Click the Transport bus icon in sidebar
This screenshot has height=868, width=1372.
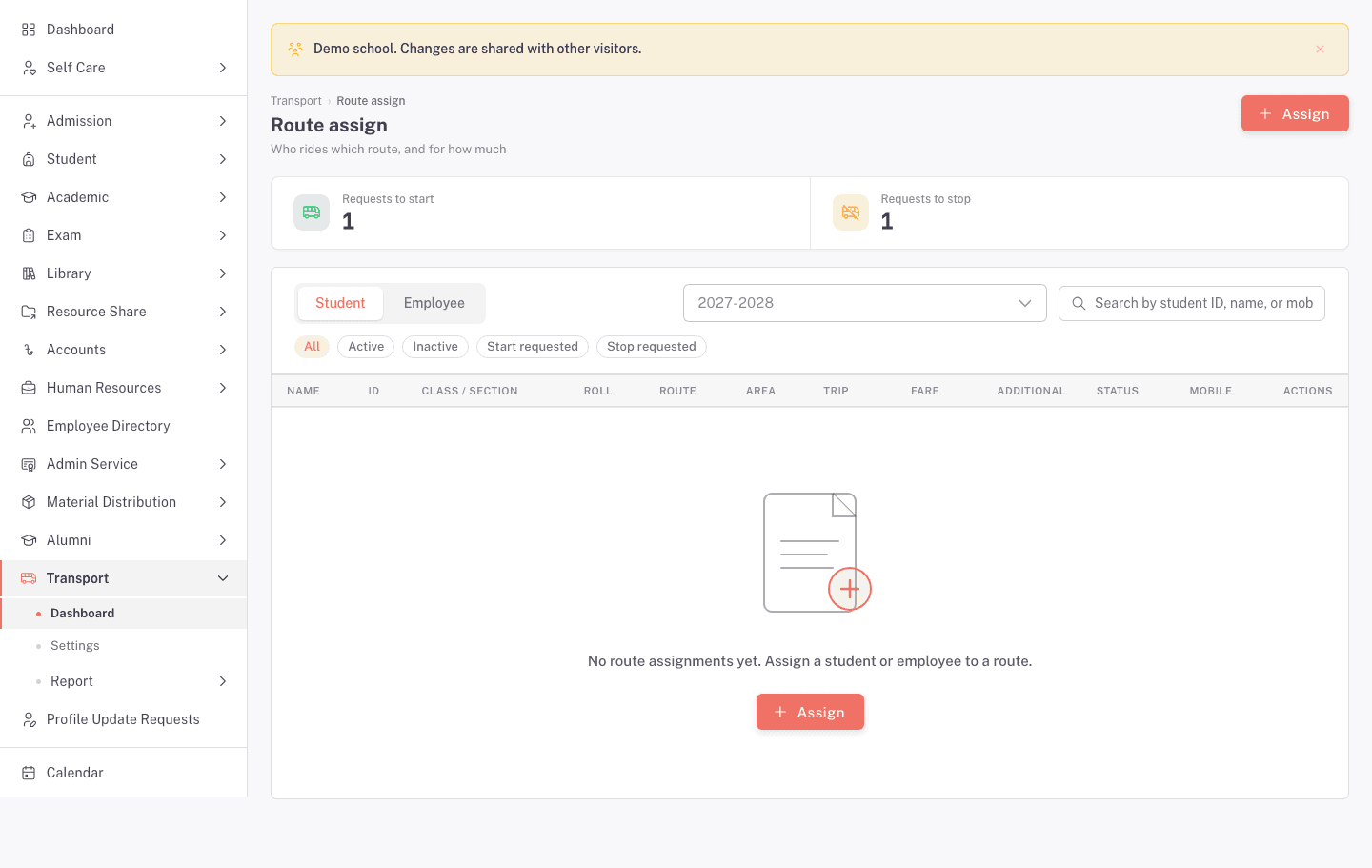click(x=29, y=578)
